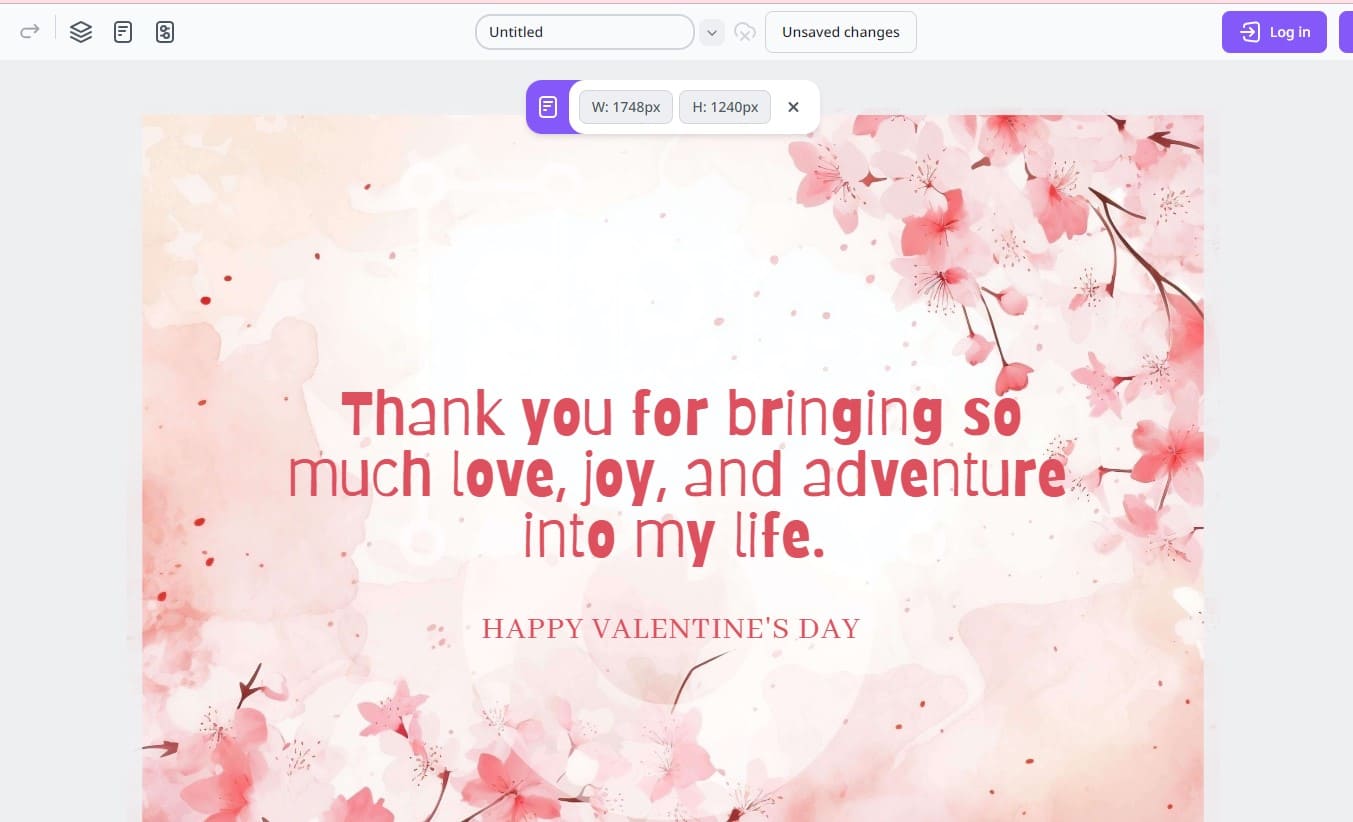The image size is (1353, 822).
Task: Click the cloud not-synced icon
Action: [x=744, y=32]
